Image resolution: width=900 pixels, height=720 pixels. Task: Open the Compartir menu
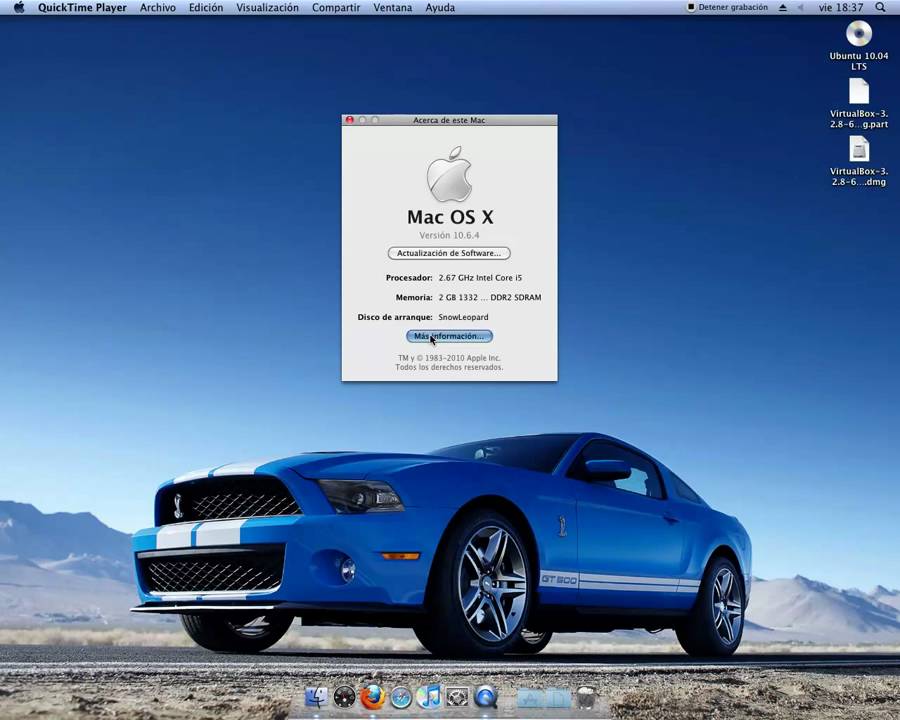click(x=336, y=7)
